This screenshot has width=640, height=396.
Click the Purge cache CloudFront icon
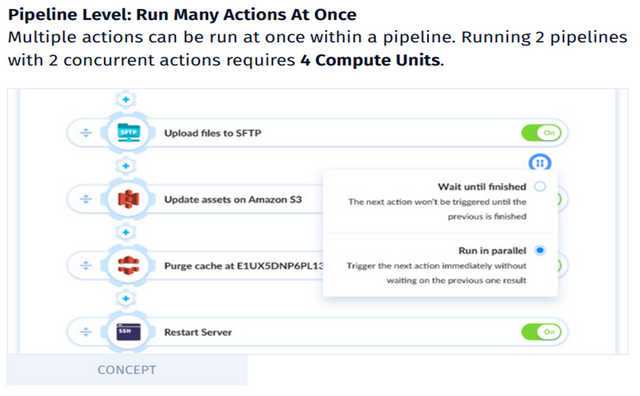tap(129, 265)
